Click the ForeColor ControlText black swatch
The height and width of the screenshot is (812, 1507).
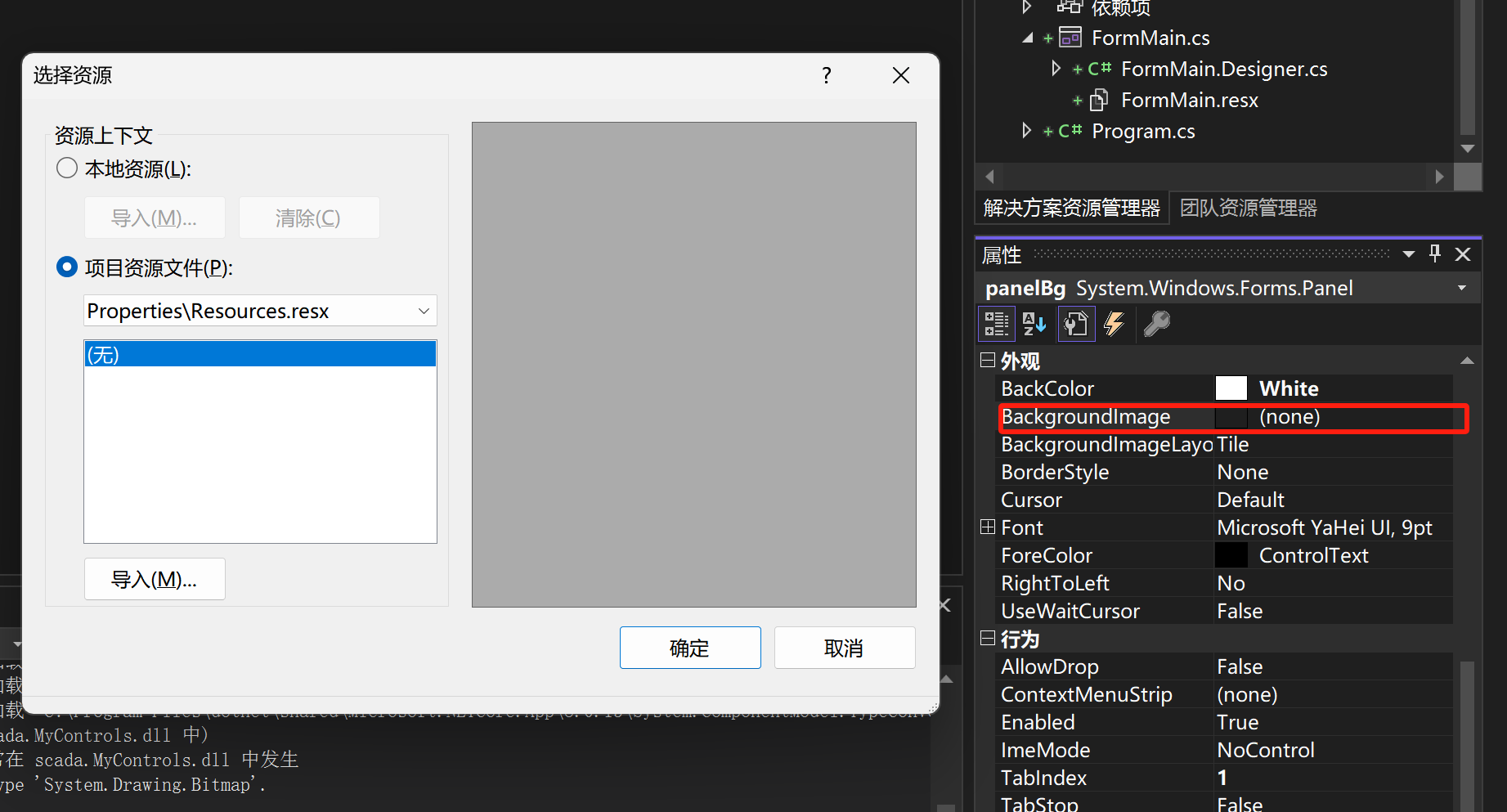tap(1231, 555)
